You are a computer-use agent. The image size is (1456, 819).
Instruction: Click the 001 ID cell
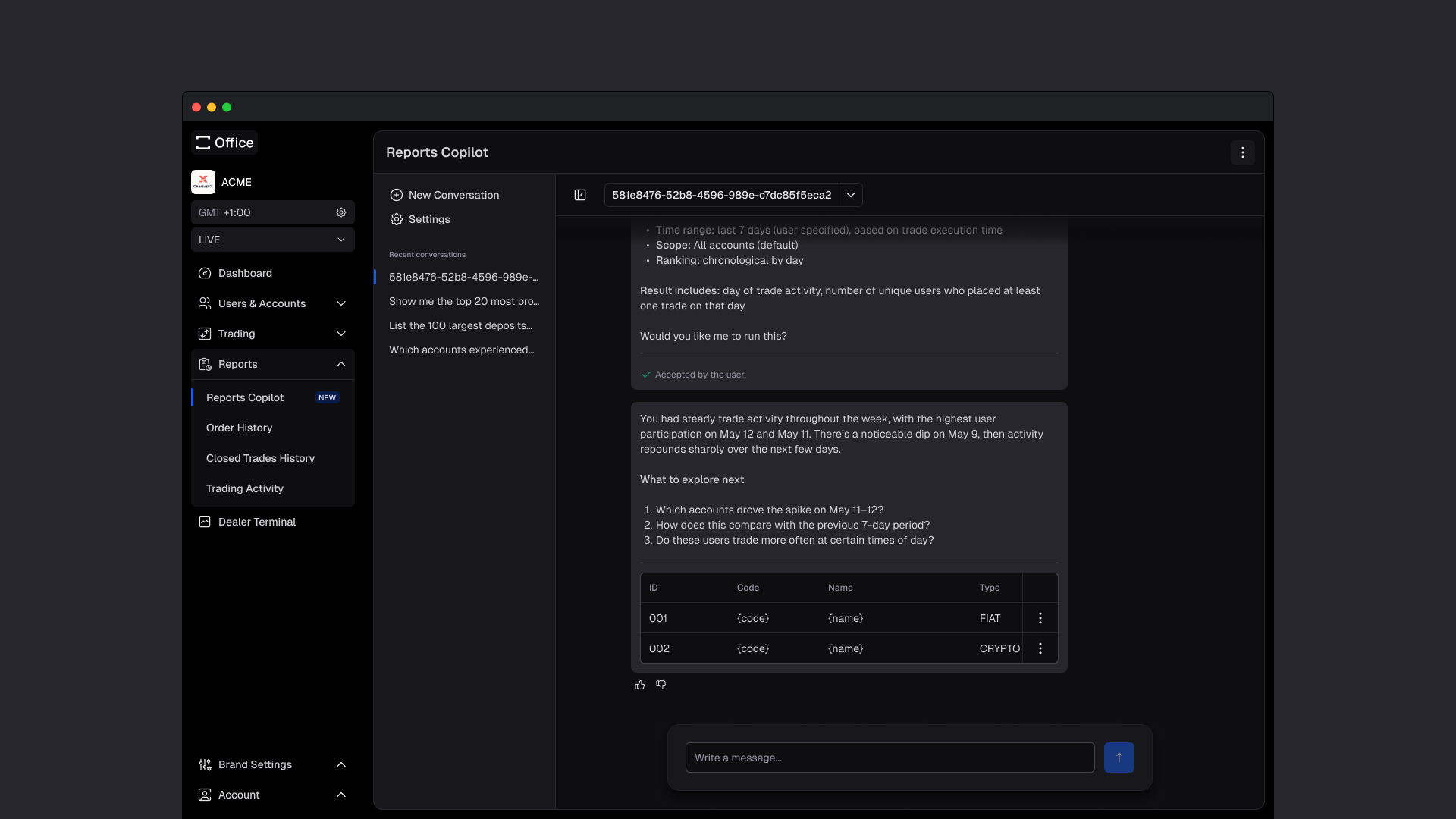658,618
